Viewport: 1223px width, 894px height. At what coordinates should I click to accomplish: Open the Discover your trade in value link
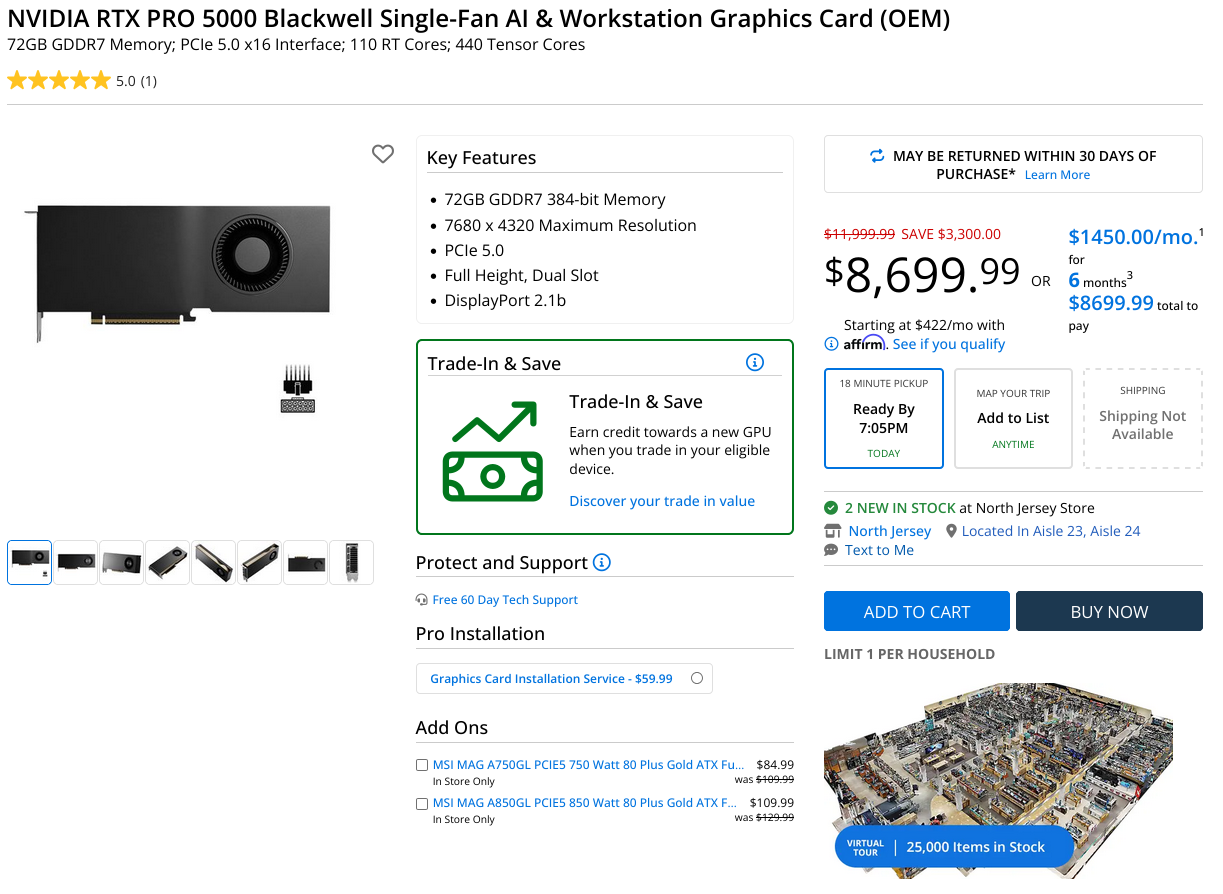point(662,501)
